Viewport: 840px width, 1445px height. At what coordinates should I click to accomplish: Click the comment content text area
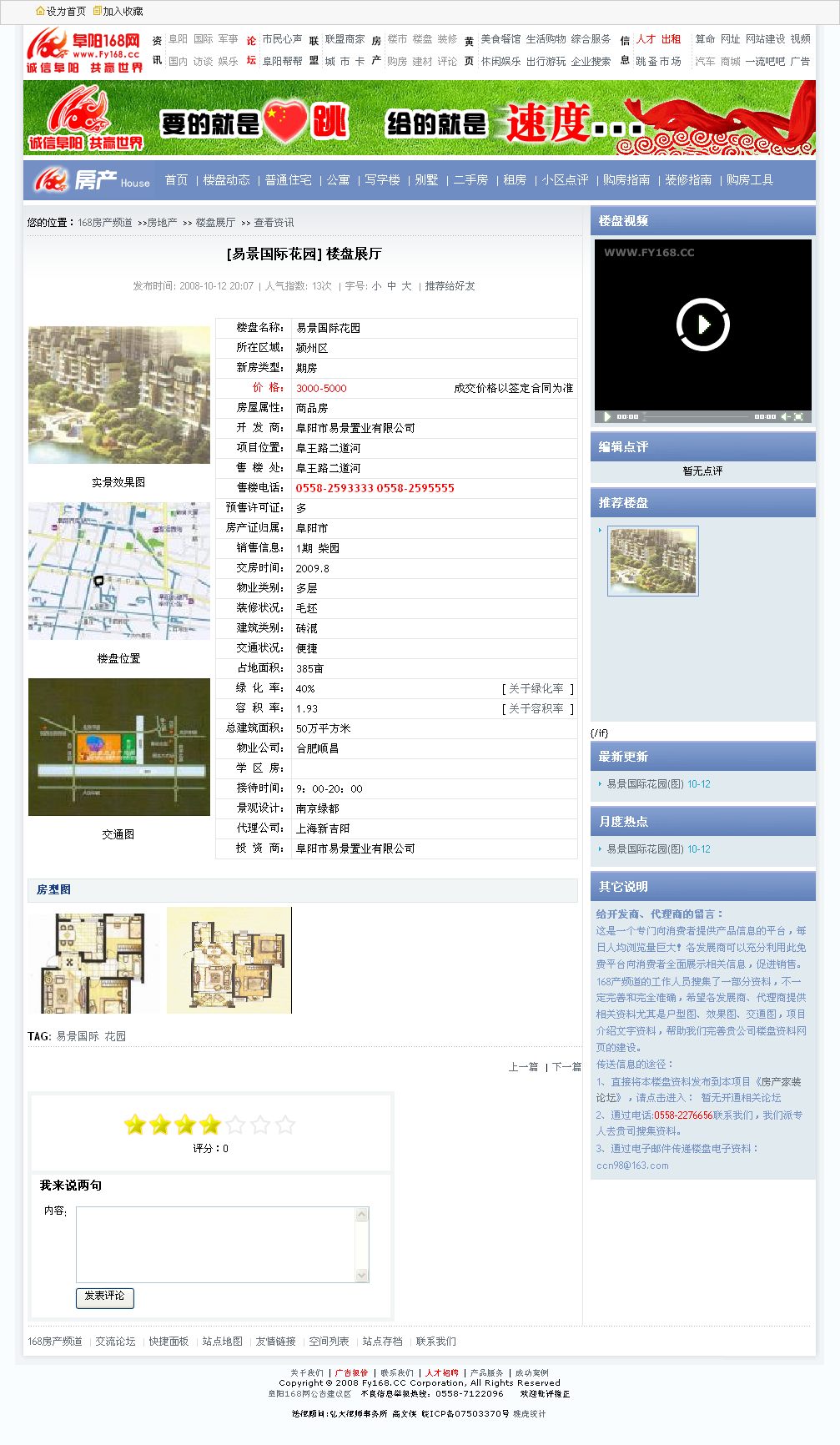(x=222, y=1244)
